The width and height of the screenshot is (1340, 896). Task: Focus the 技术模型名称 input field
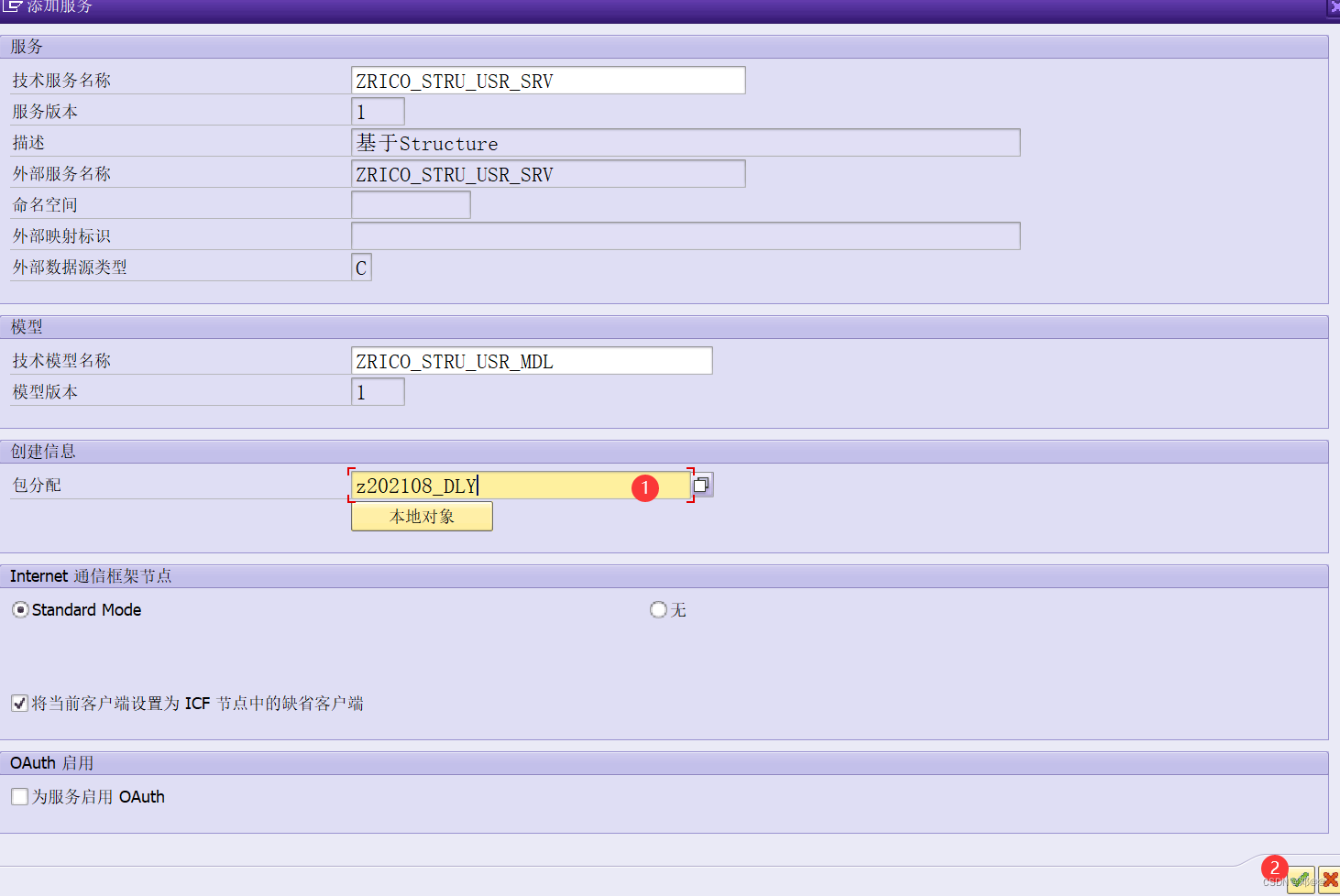coord(532,361)
